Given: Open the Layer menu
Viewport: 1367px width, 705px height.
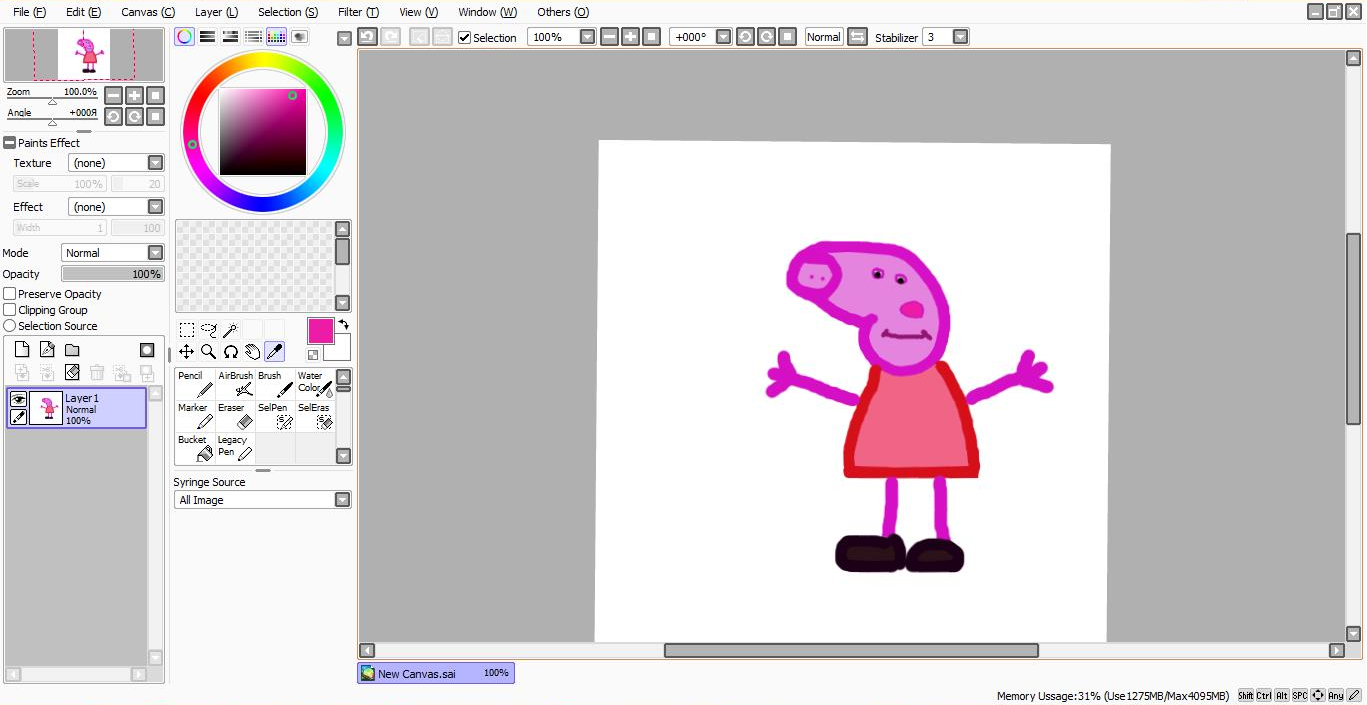Looking at the screenshot, I should point(216,12).
